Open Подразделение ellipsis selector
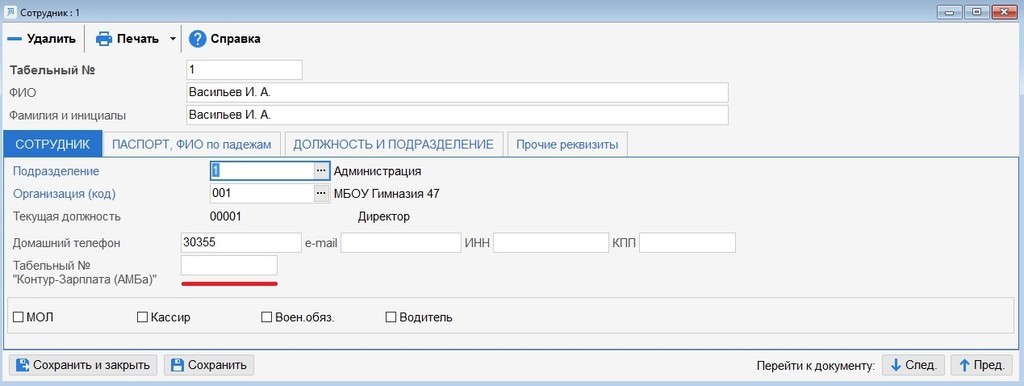 pos(321,171)
